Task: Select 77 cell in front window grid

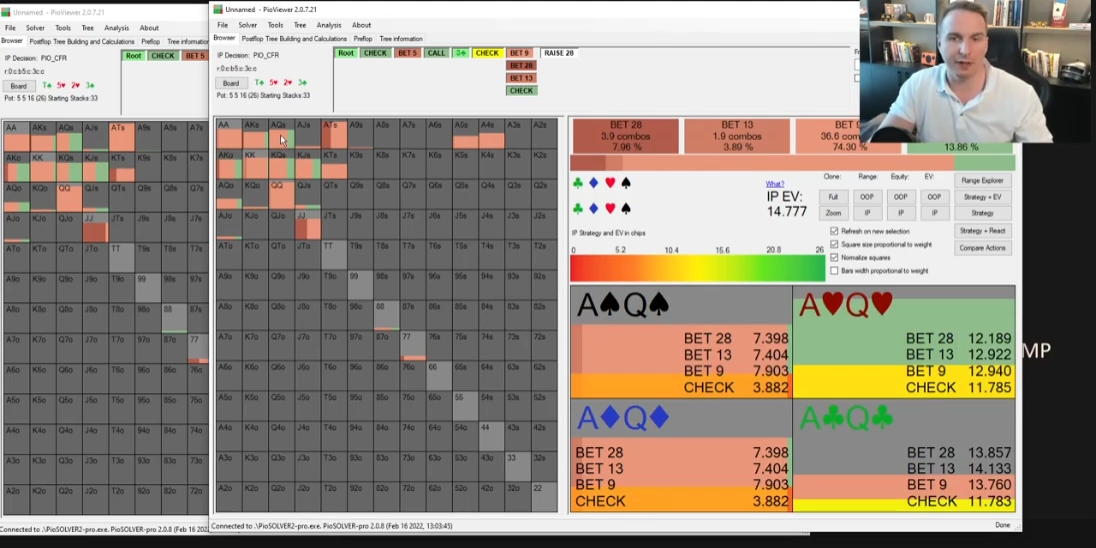Action: tap(412, 345)
